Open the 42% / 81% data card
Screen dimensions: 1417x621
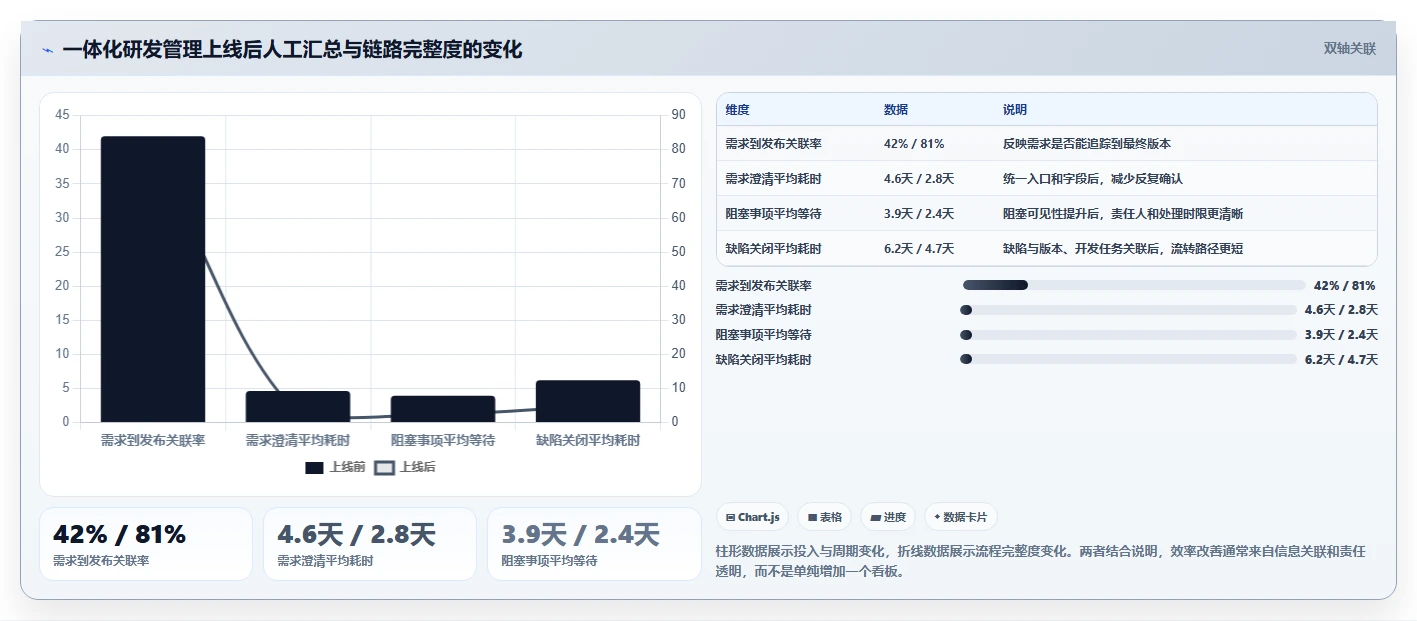click(x=146, y=544)
